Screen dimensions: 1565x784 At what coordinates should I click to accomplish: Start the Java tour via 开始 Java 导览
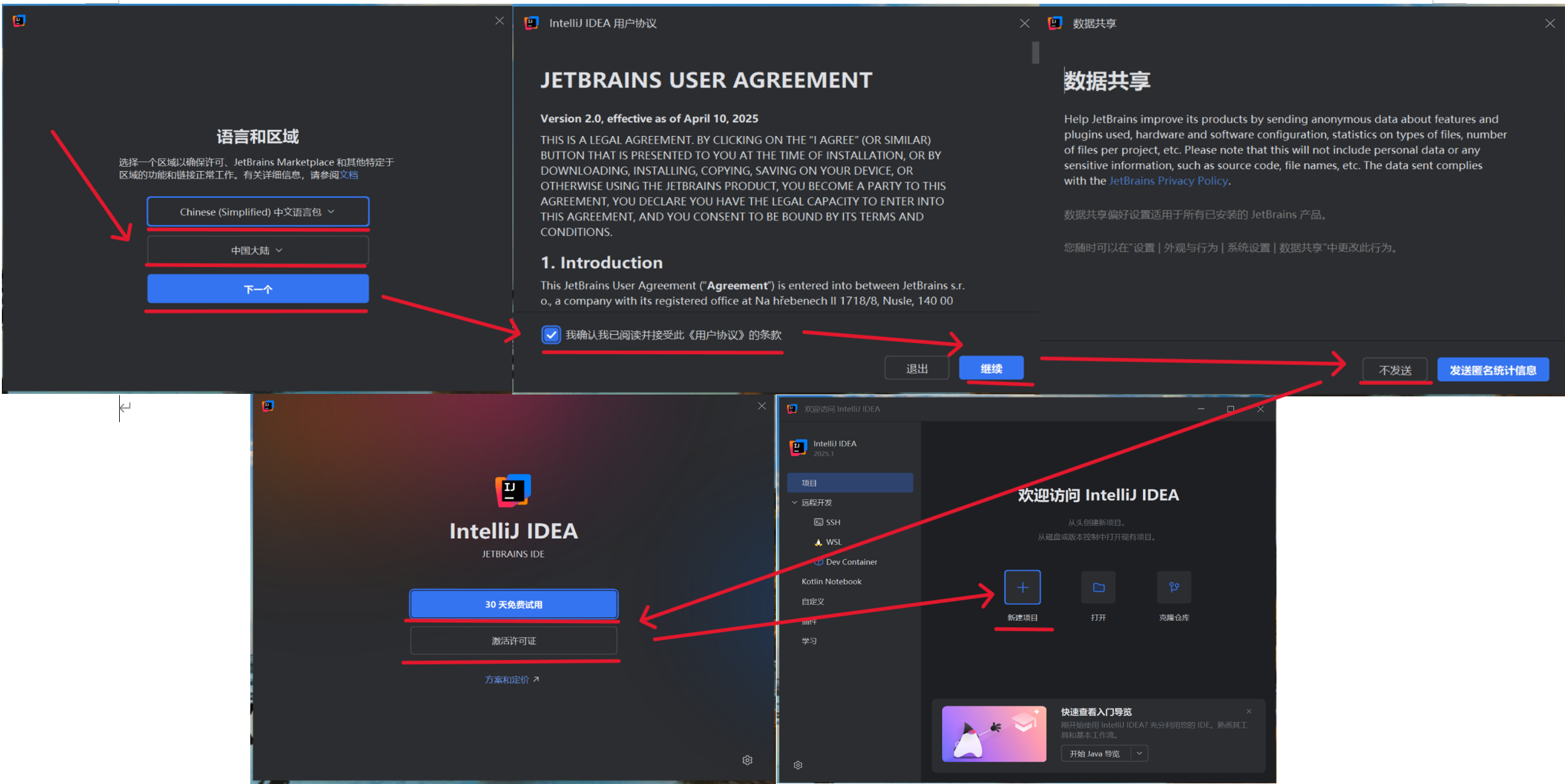[1095, 753]
